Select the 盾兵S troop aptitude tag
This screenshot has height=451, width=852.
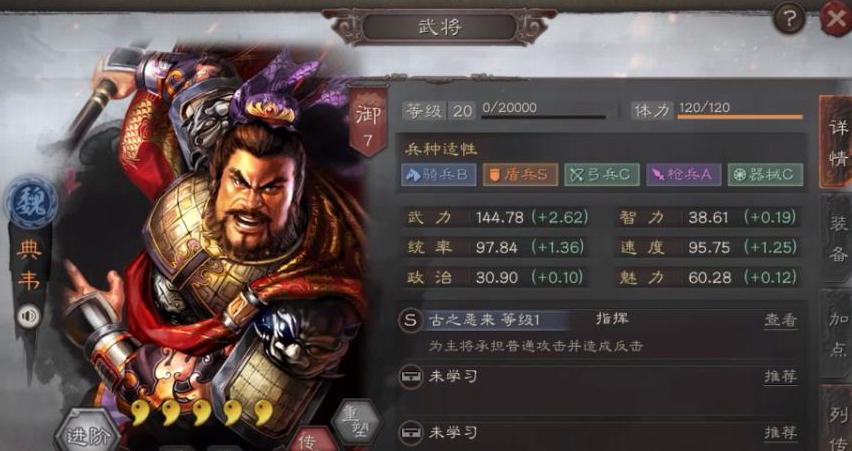click(x=520, y=174)
